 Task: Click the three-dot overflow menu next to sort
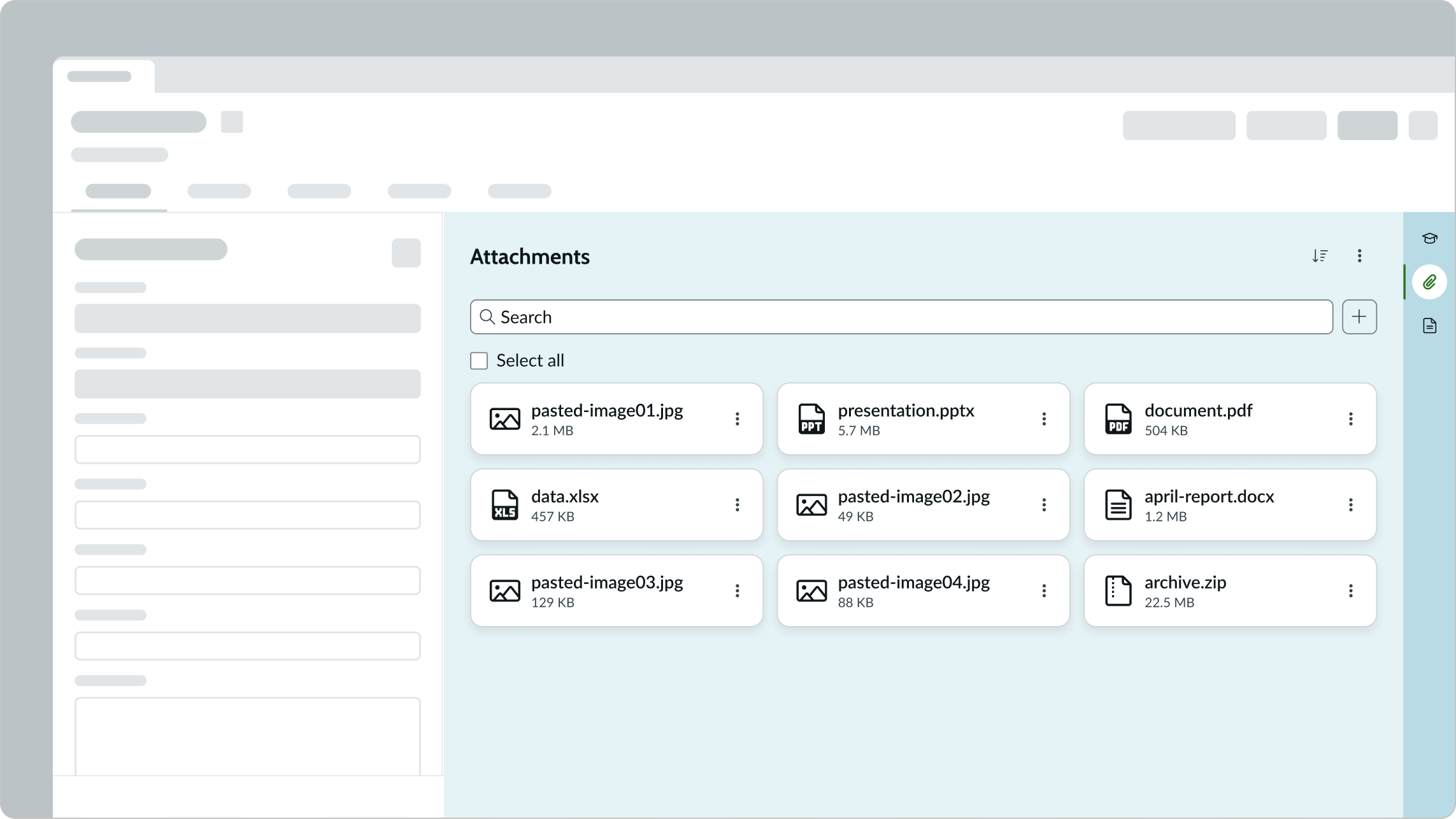pyautogui.click(x=1360, y=255)
